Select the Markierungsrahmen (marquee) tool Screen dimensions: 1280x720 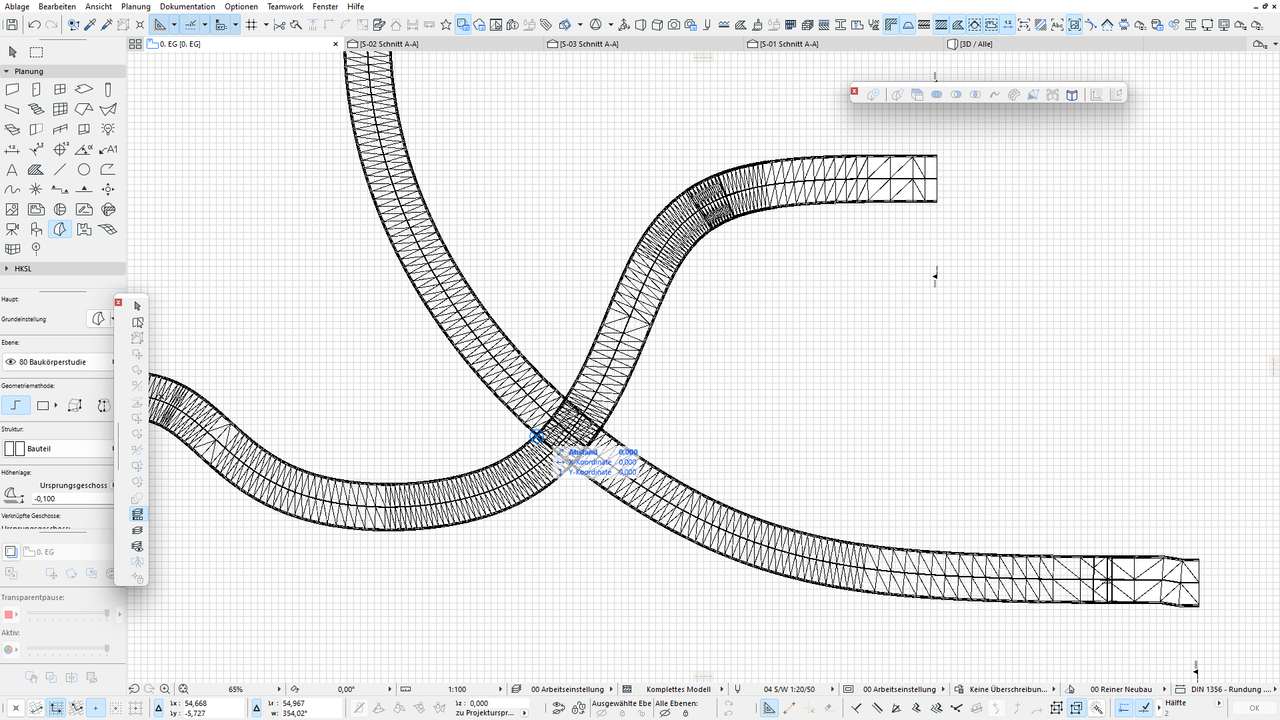click(x=138, y=322)
